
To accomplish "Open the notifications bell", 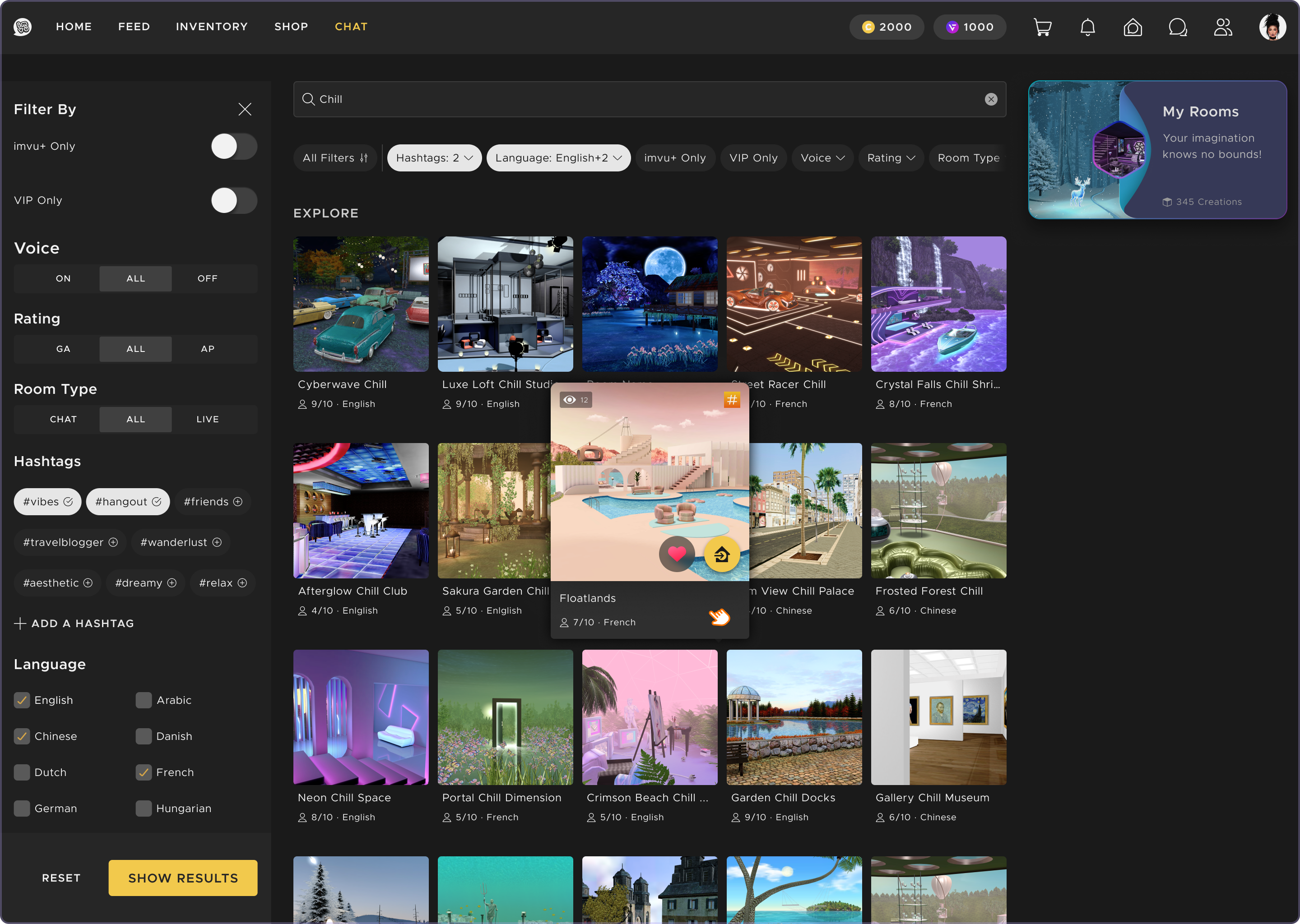I will pos(1087,28).
